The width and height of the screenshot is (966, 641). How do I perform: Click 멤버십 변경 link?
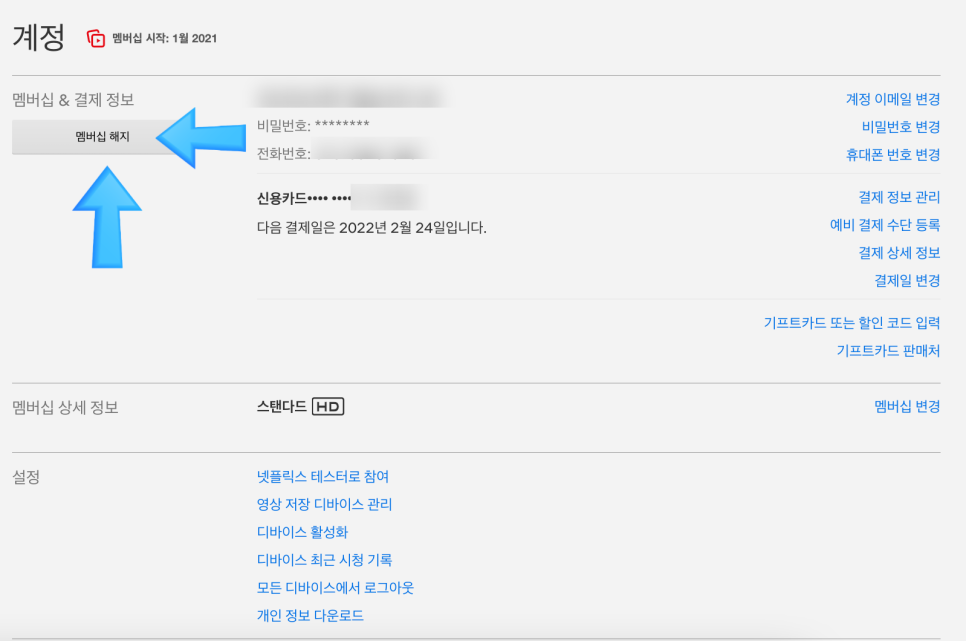tap(907, 406)
